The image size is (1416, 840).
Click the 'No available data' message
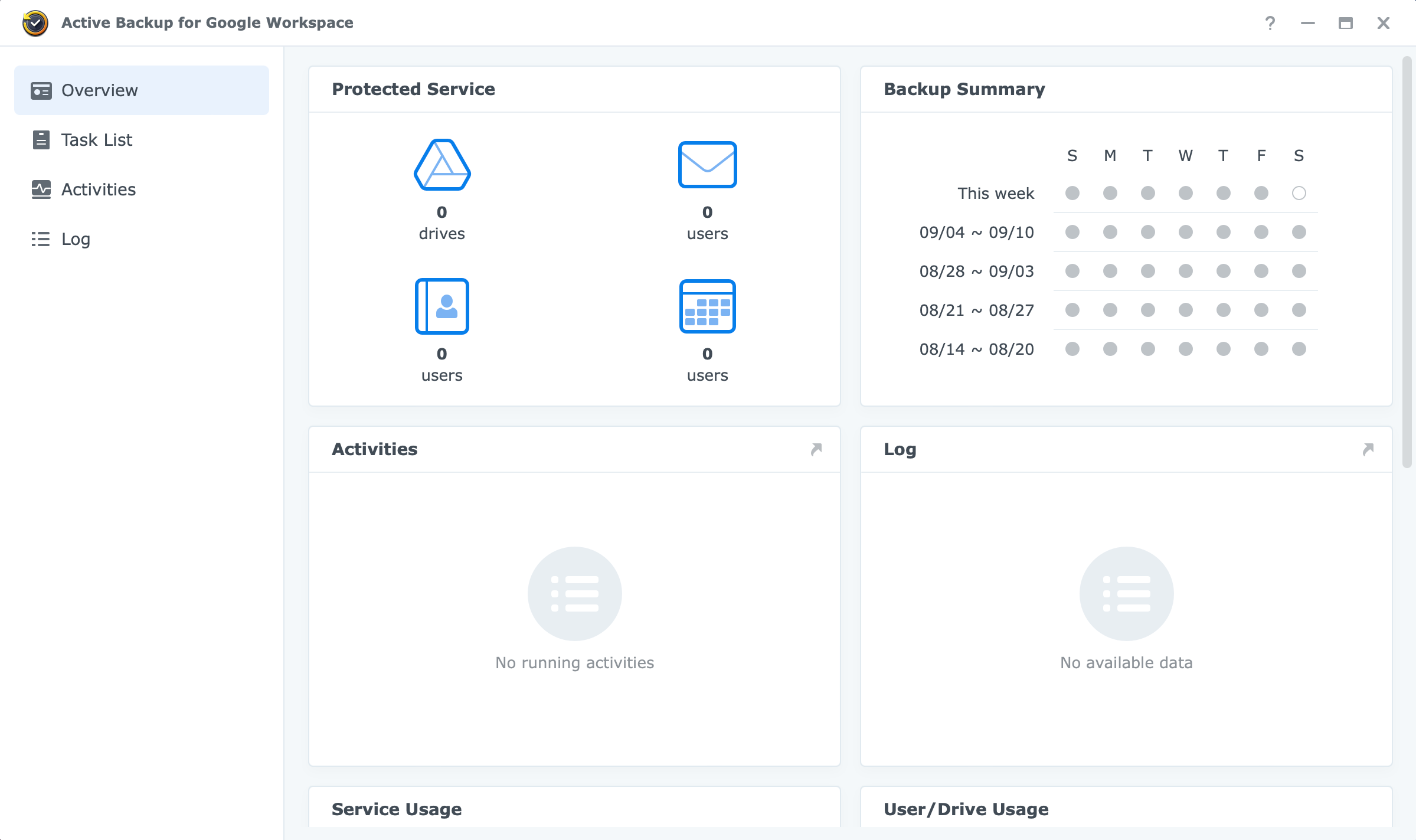point(1126,663)
